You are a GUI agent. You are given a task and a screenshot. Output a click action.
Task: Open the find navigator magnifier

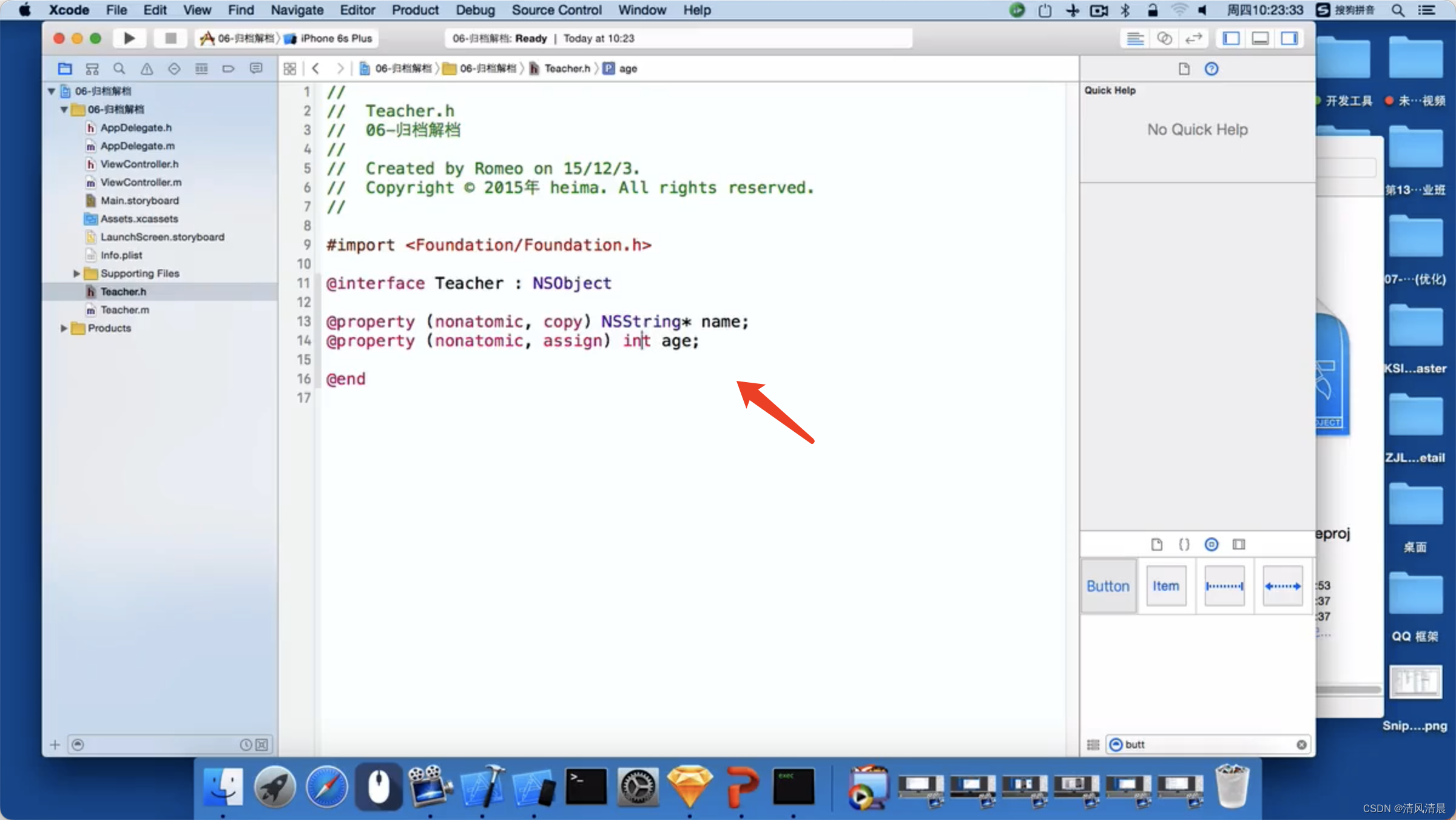point(120,69)
